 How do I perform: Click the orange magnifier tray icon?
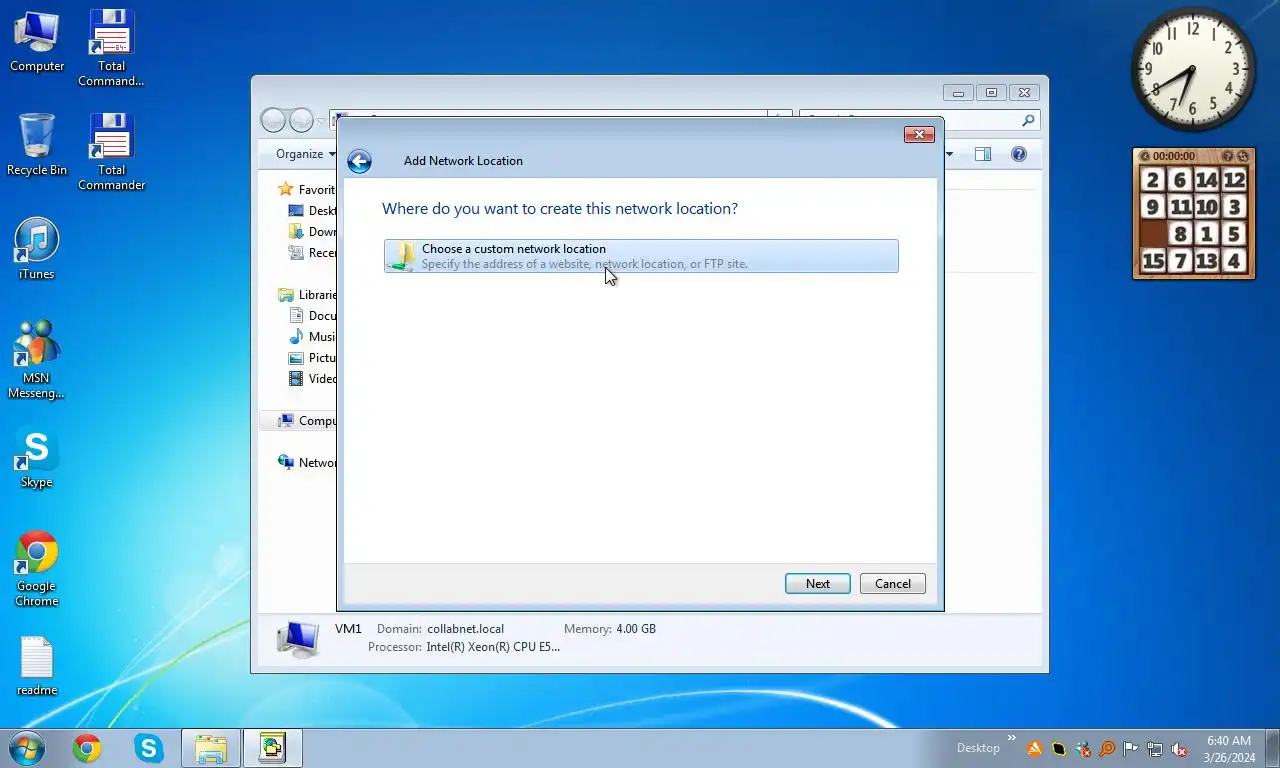pos(1107,749)
